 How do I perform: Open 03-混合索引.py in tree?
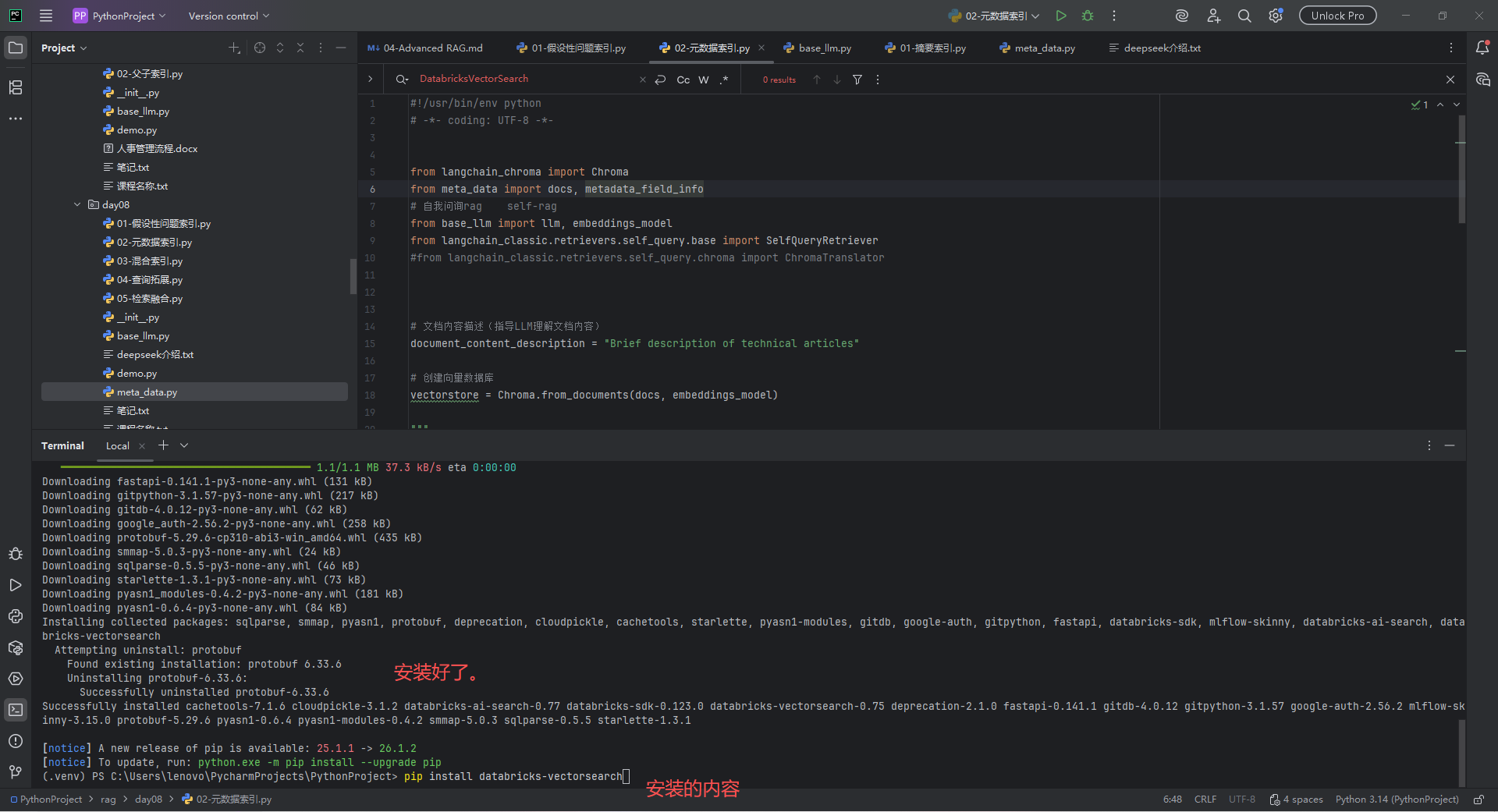pyautogui.click(x=150, y=261)
